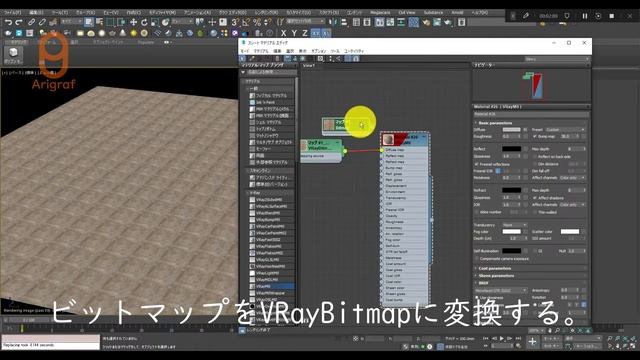Open the BRDF type dropdown

pos(501,291)
